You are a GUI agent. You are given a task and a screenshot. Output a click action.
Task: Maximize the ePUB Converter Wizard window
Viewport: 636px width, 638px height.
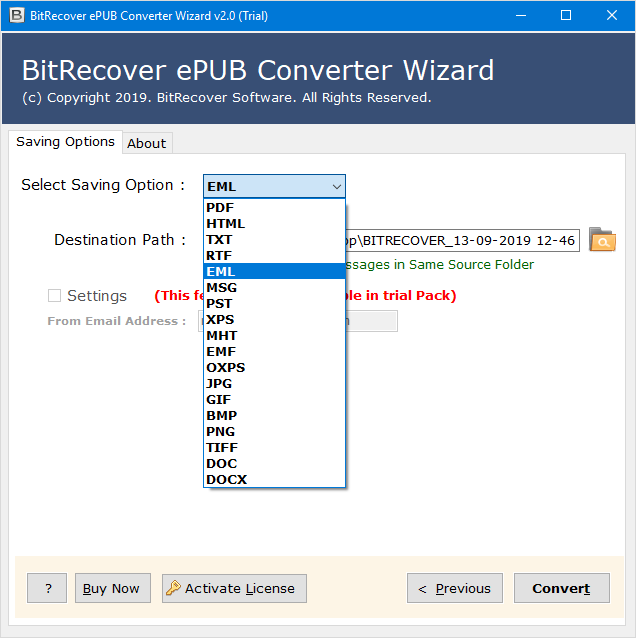pyautogui.click(x=566, y=15)
